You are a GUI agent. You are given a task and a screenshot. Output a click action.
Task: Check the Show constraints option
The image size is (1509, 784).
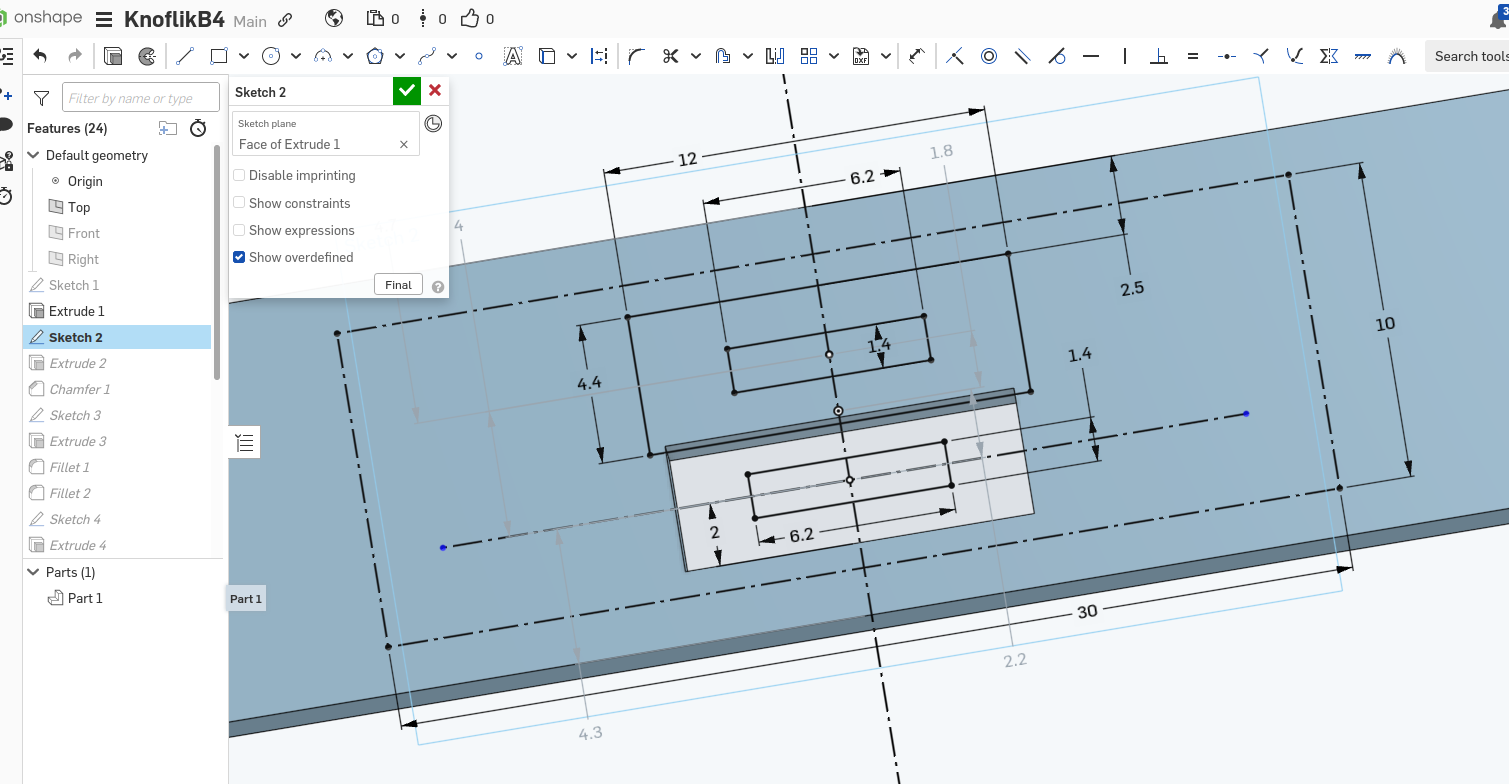point(239,203)
